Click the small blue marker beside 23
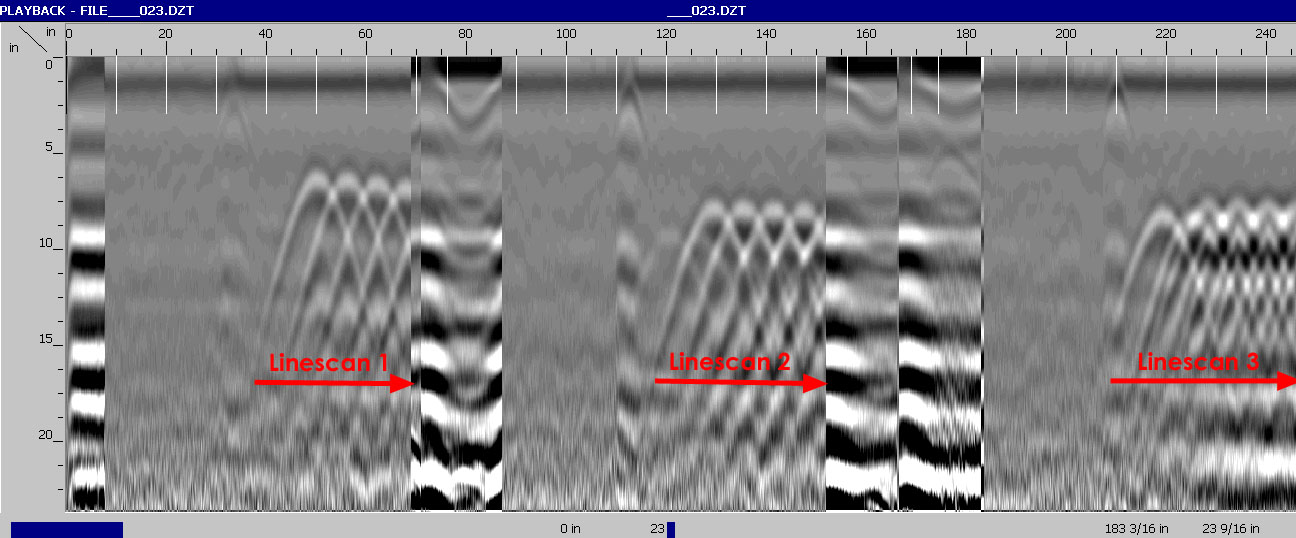The image size is (1296, 538). point(671,529)
